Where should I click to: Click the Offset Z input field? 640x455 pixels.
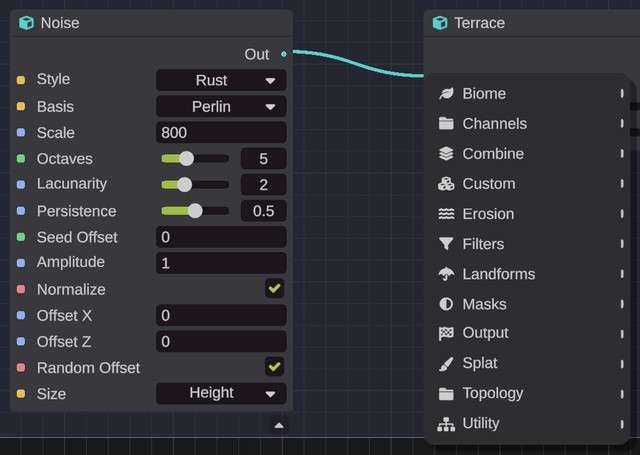point(221,341)
